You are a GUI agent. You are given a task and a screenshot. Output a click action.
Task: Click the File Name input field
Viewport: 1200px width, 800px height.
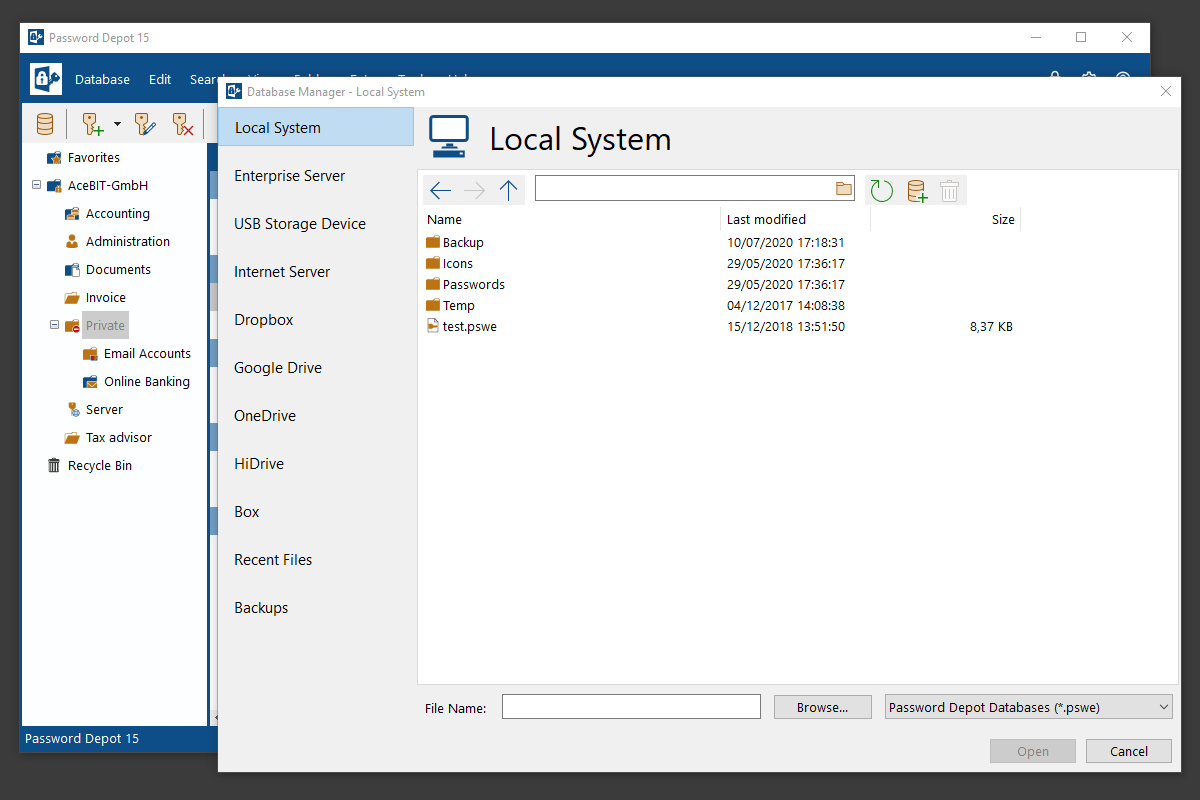point(631,707)
